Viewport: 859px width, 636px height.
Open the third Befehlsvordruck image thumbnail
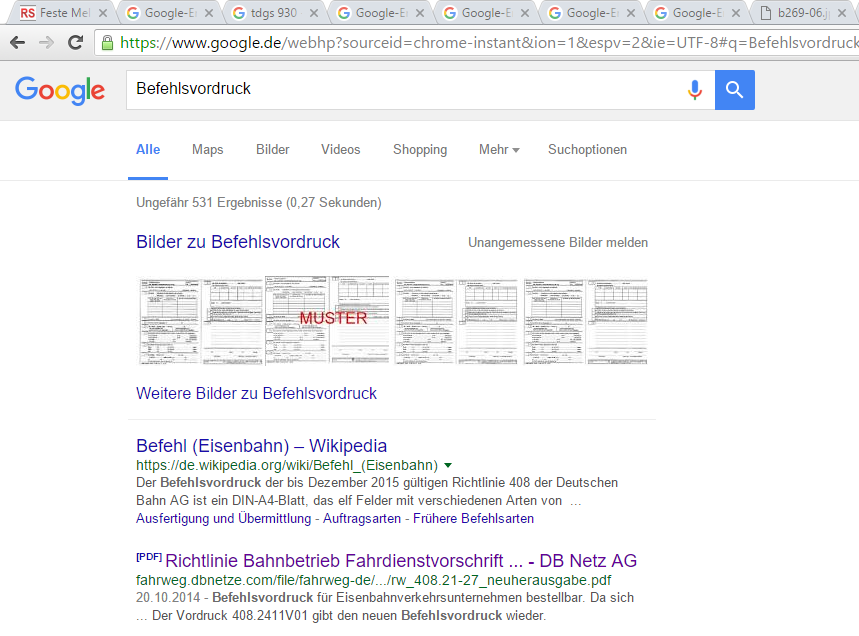pyautogui.click(x=456, y=322)
